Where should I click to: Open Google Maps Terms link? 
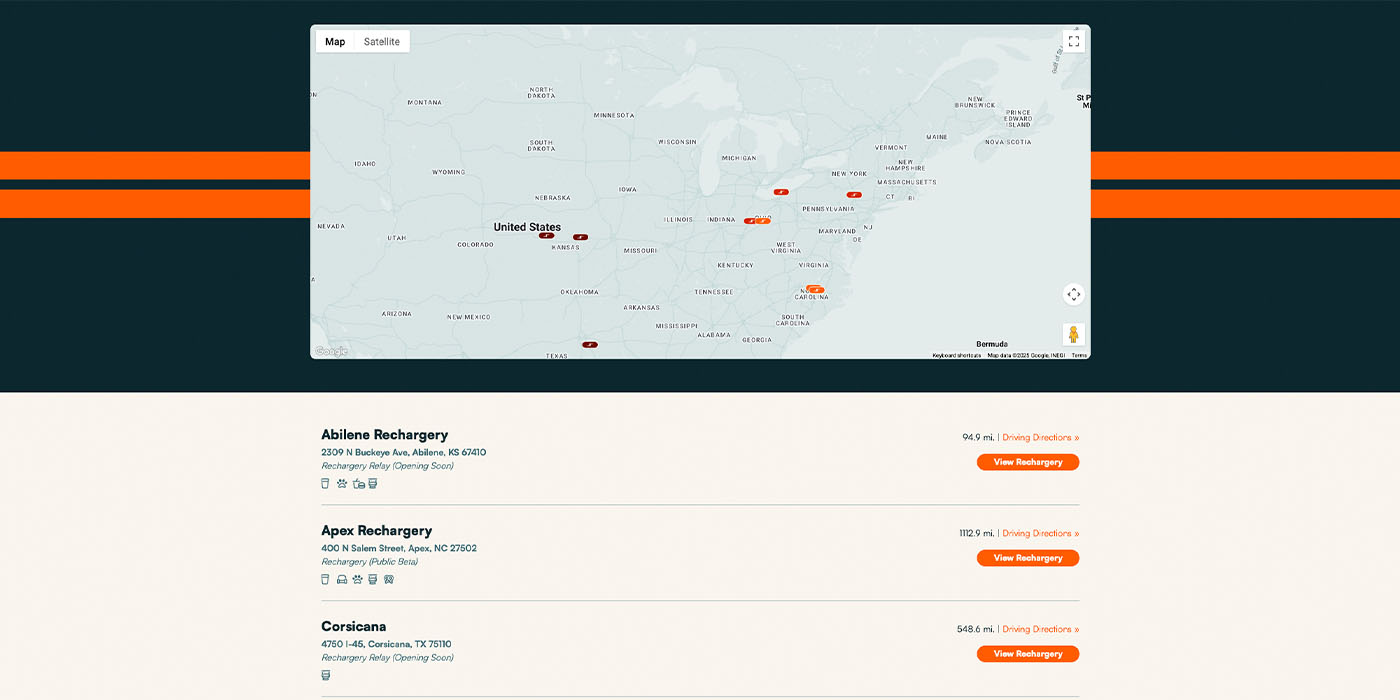point(1078,355)
